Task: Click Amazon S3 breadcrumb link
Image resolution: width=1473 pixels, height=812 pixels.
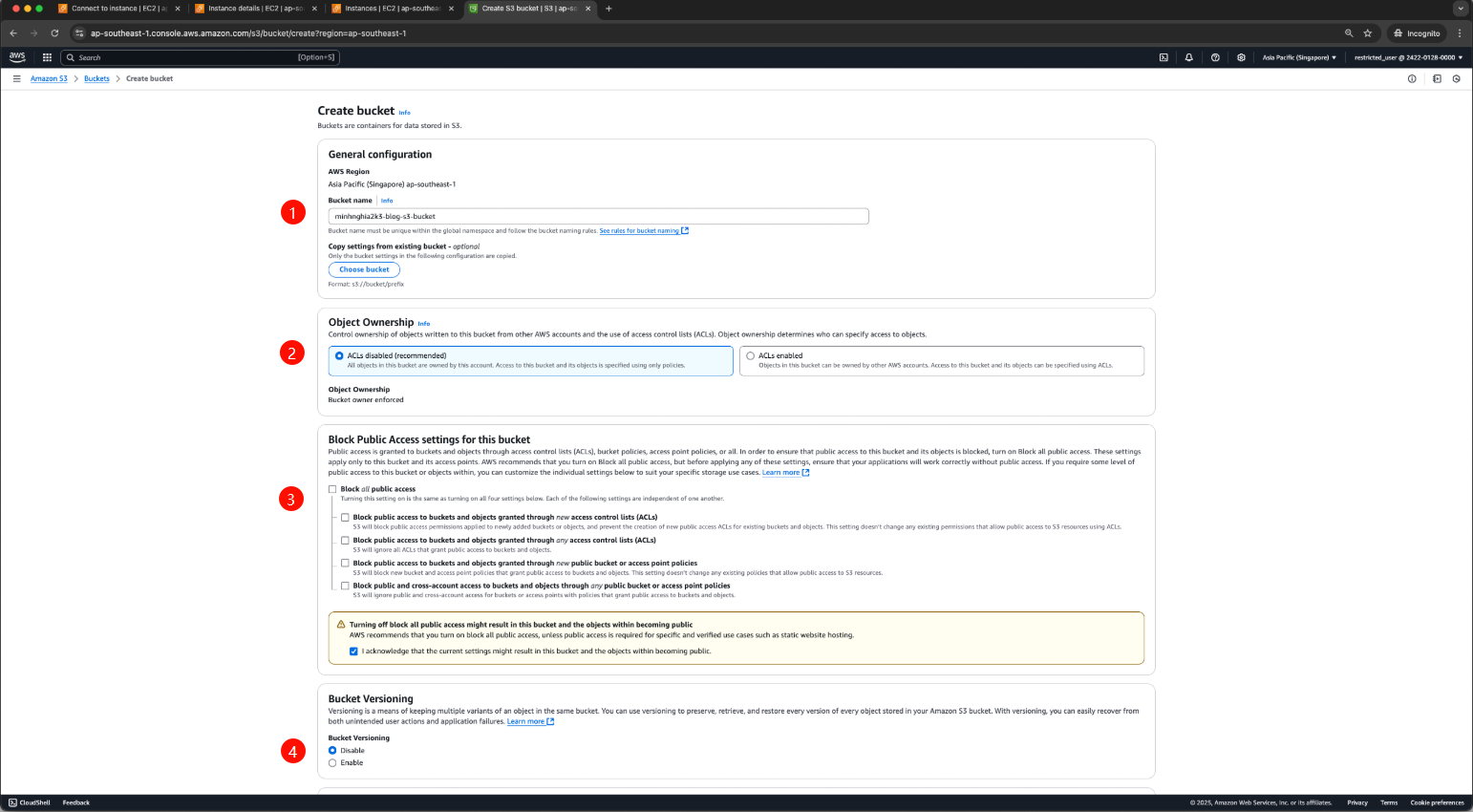Action: point(49,78)
